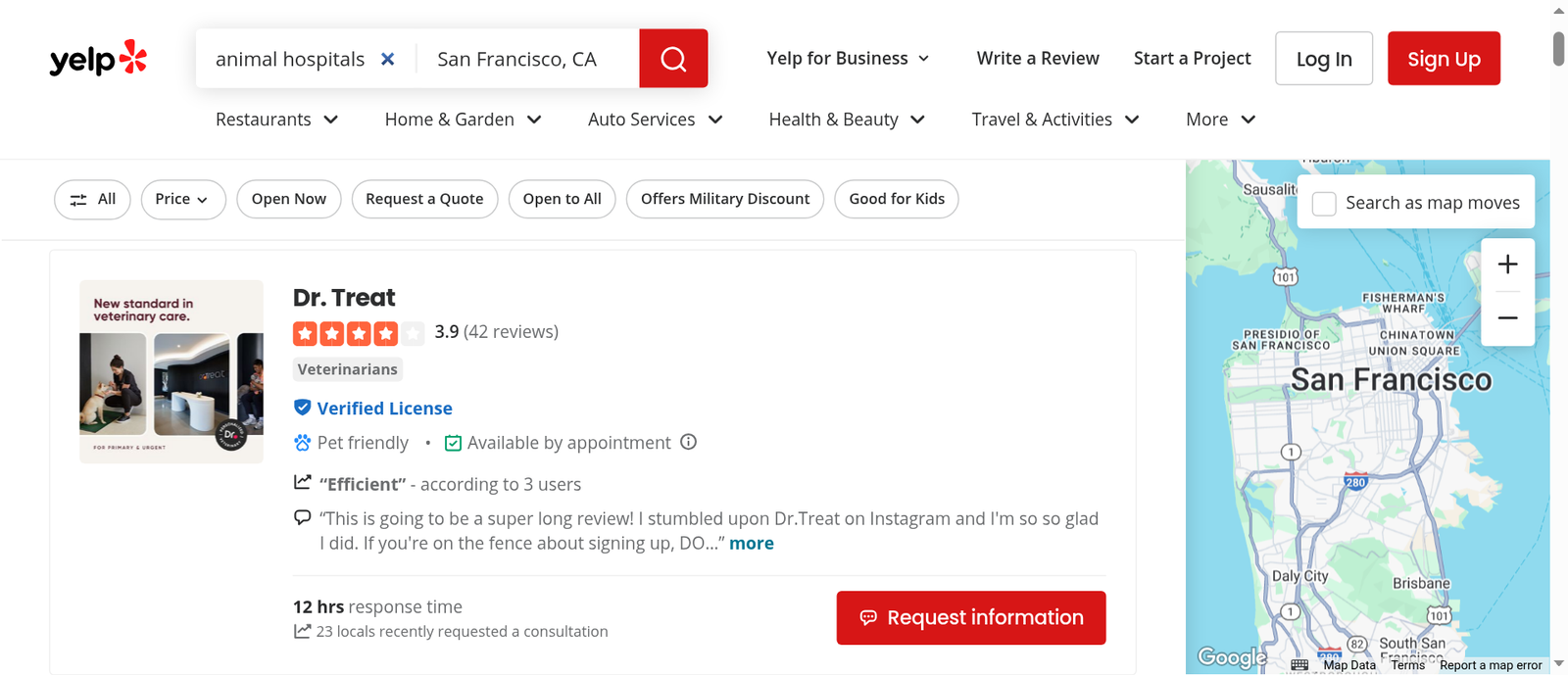
Task: Click the Sign Up button
Action: (x=1444, y=59)
